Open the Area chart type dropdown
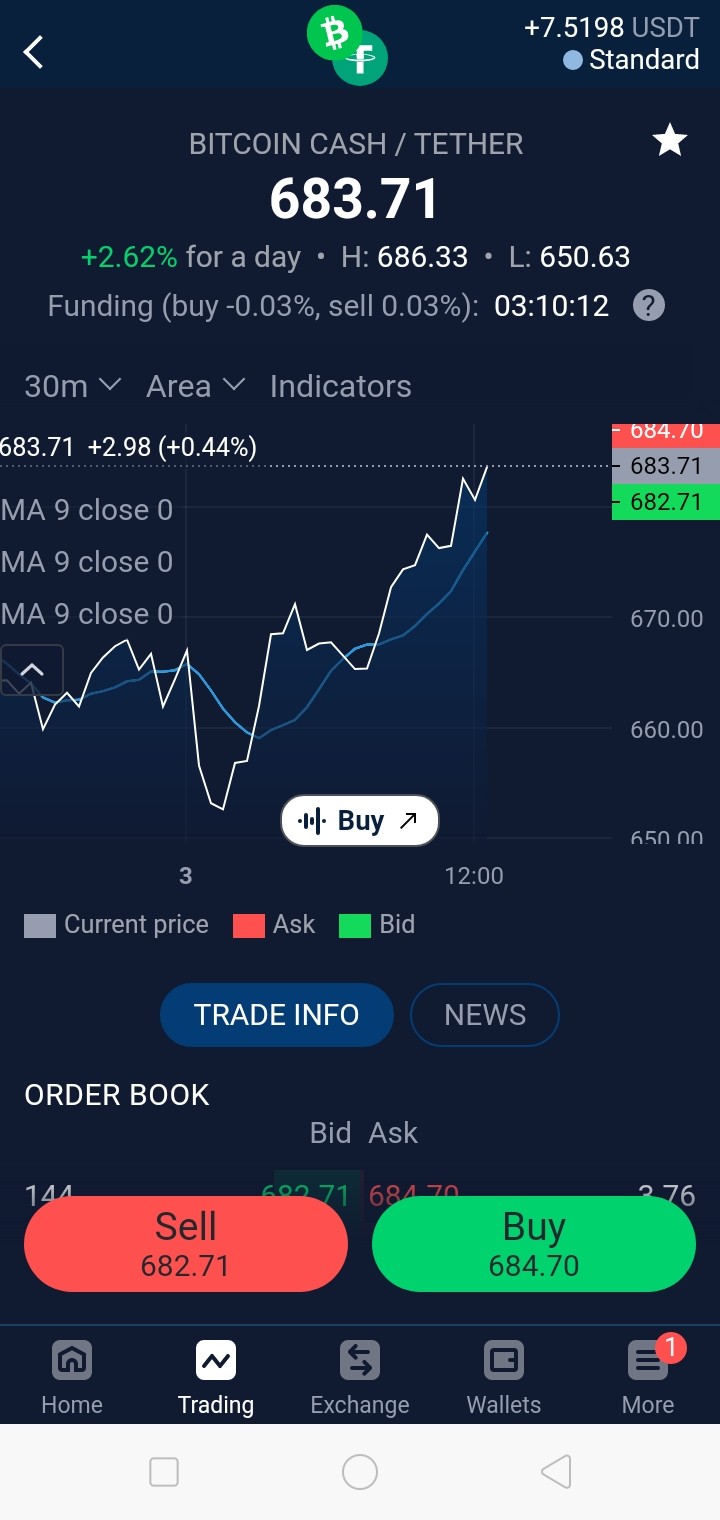 pyautogui.click(x=195, y=386)
